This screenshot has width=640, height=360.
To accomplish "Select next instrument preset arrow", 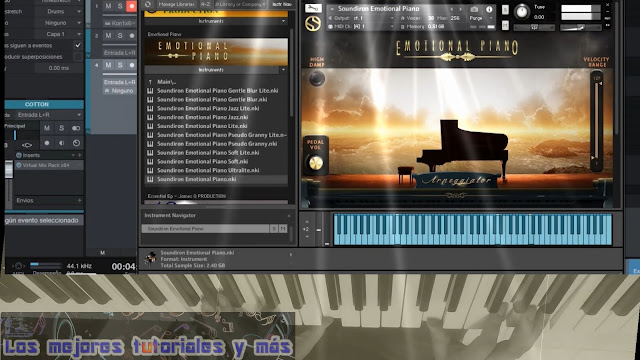I will (x=460, y=9).
